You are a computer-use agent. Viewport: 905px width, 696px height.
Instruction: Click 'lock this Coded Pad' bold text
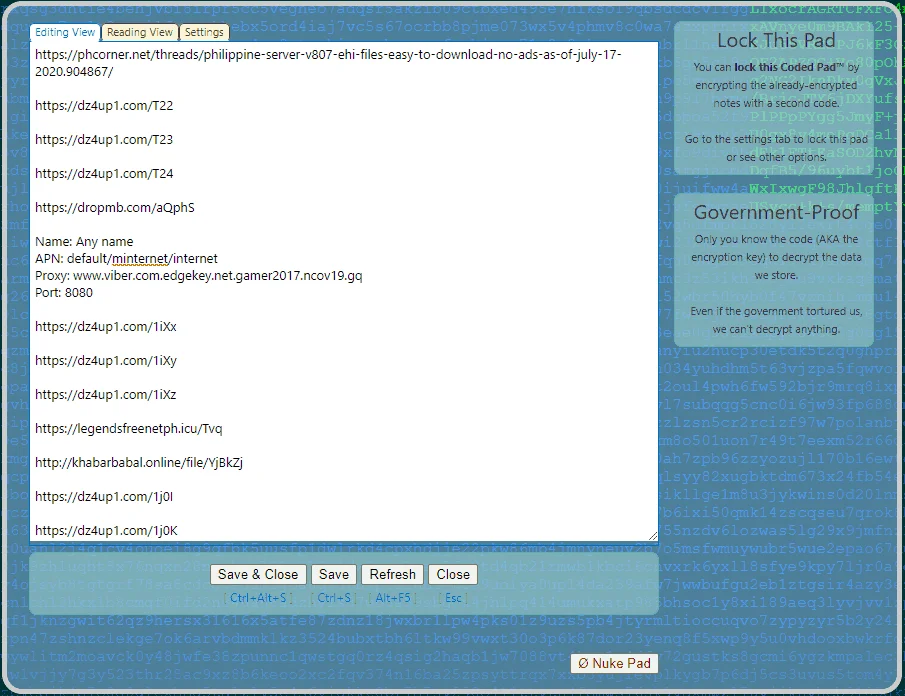789,67
